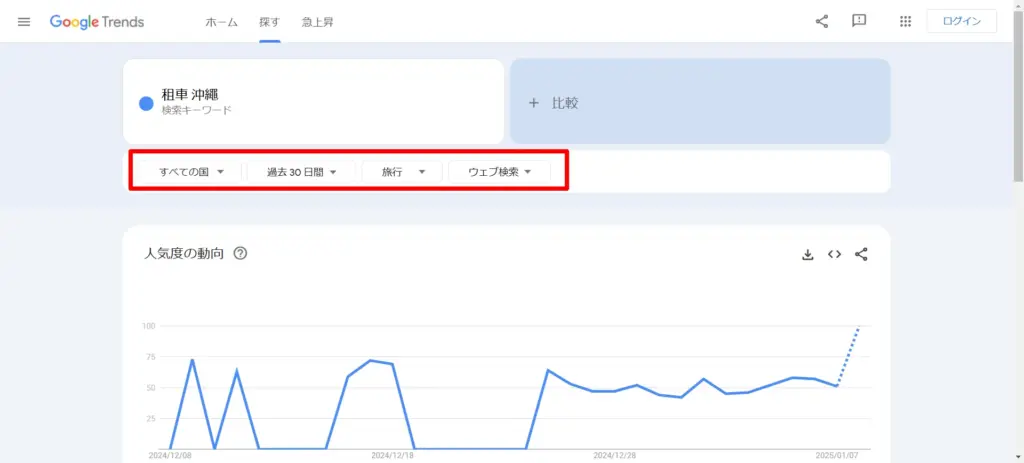Click the share icon in header
Screen dimensions: 1024x463
pos(822,21)
